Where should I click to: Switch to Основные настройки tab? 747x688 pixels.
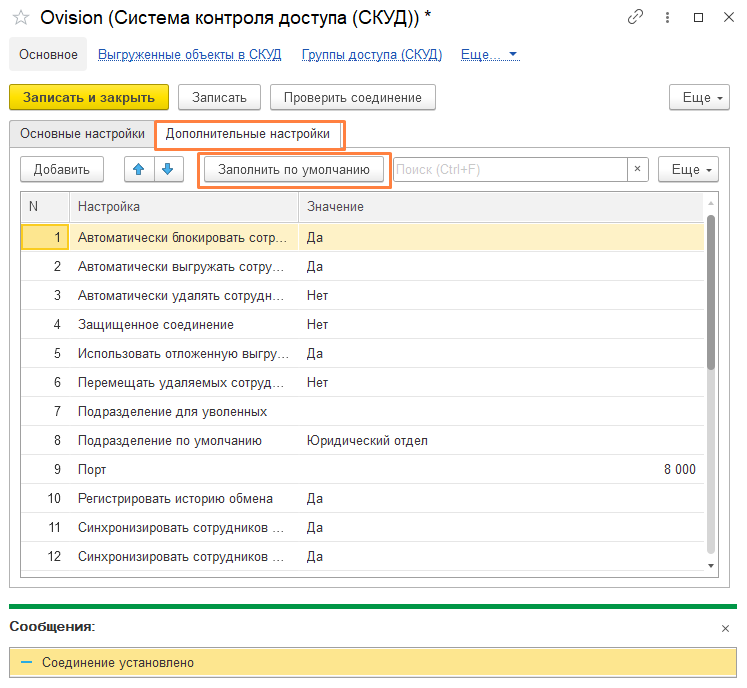pos(82,133)
